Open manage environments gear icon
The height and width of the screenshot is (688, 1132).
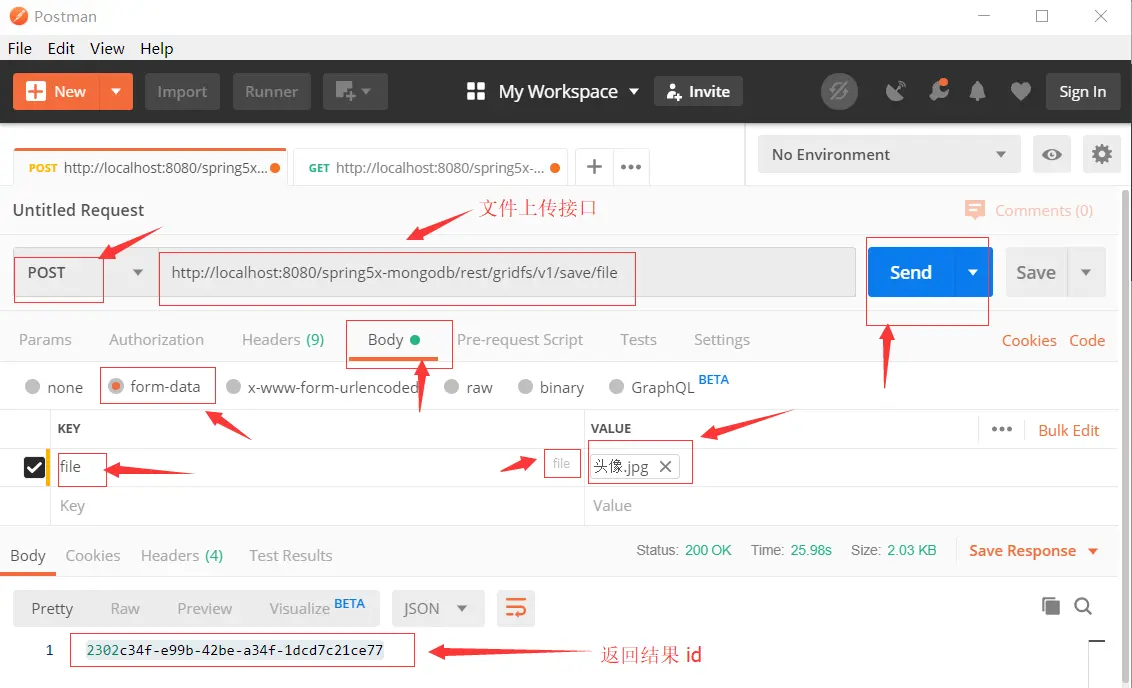pos(1102,154)
